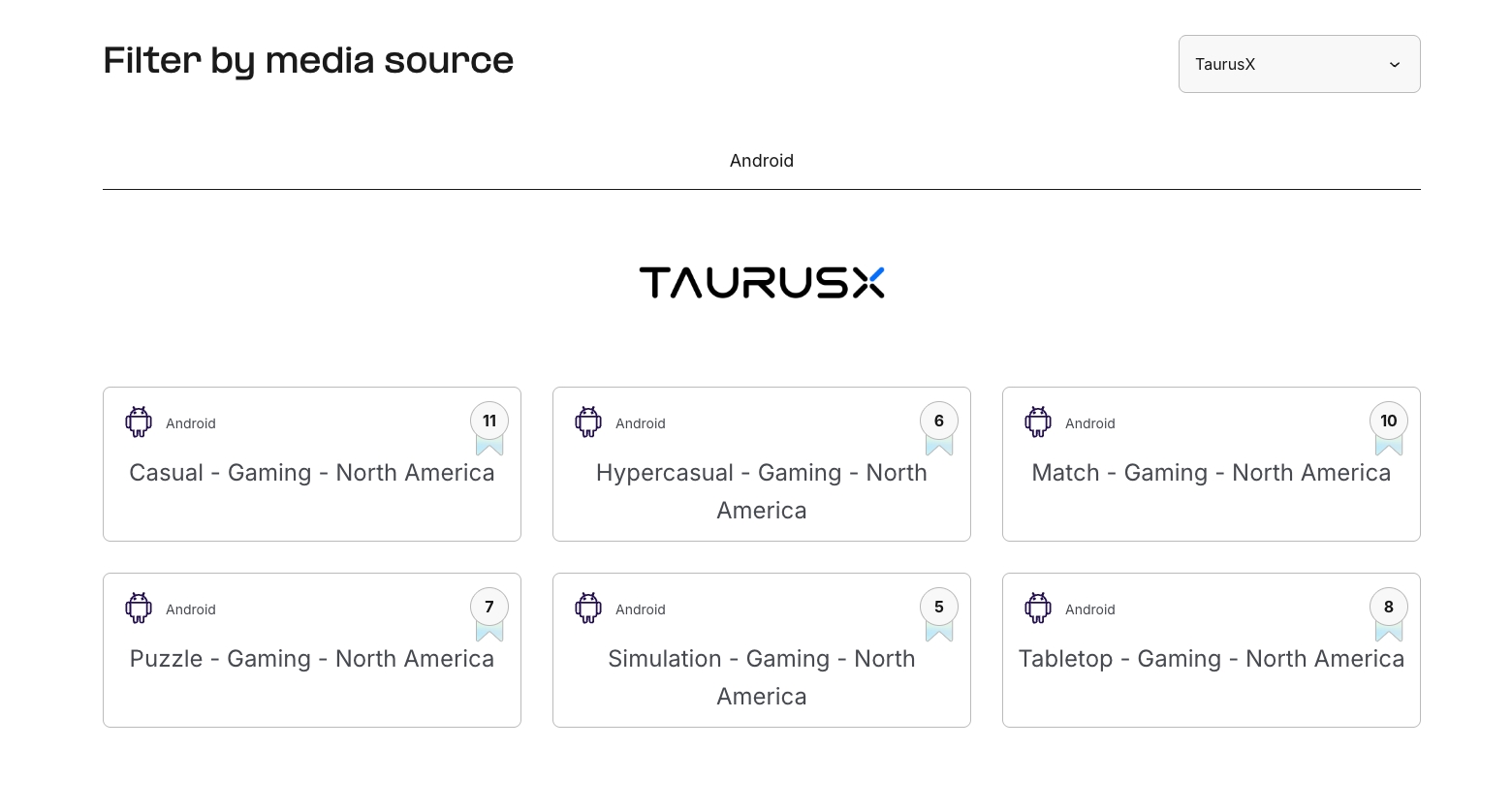Click the dropdown chevron arrow beside TaurusX
This screenshot has width=1512, height=812.
click(1395, 65)
